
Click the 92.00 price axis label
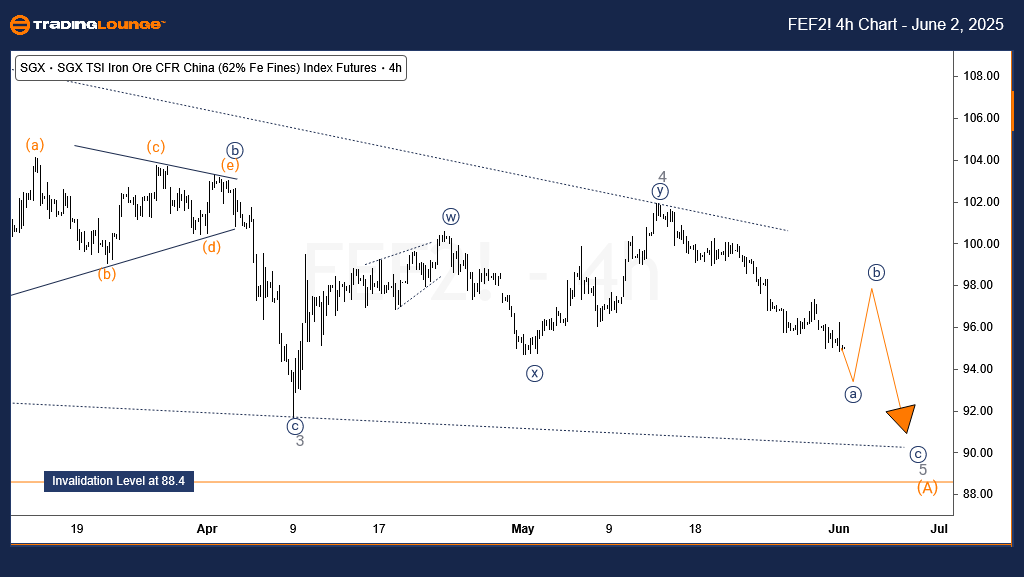[981, 411]
